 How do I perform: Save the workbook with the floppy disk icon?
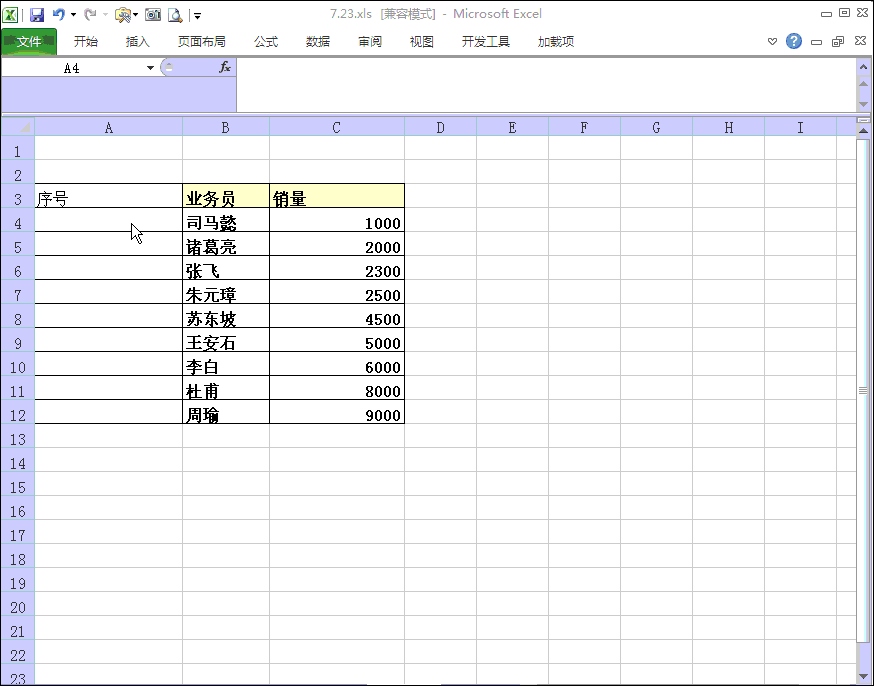37,14
